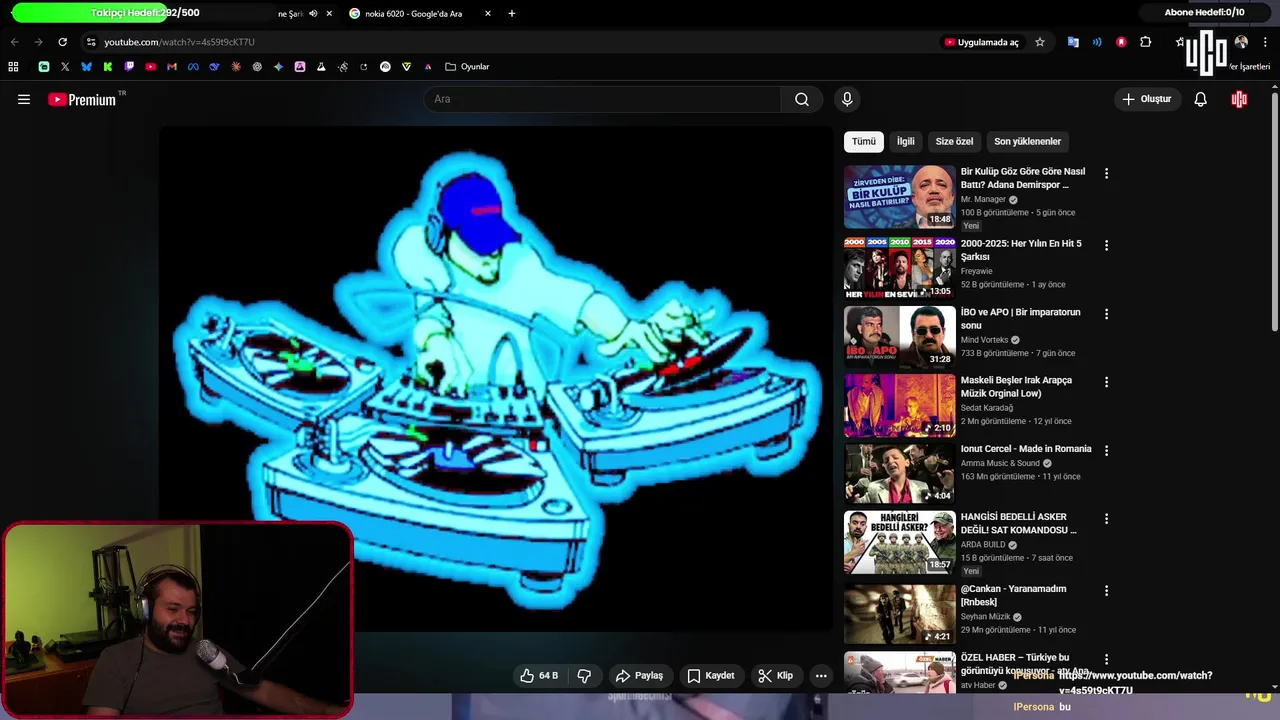The width and height of the screenshot is (1280, 720).
Task: Open options for Adana Demirspor video
Action: click(1106, 173)
